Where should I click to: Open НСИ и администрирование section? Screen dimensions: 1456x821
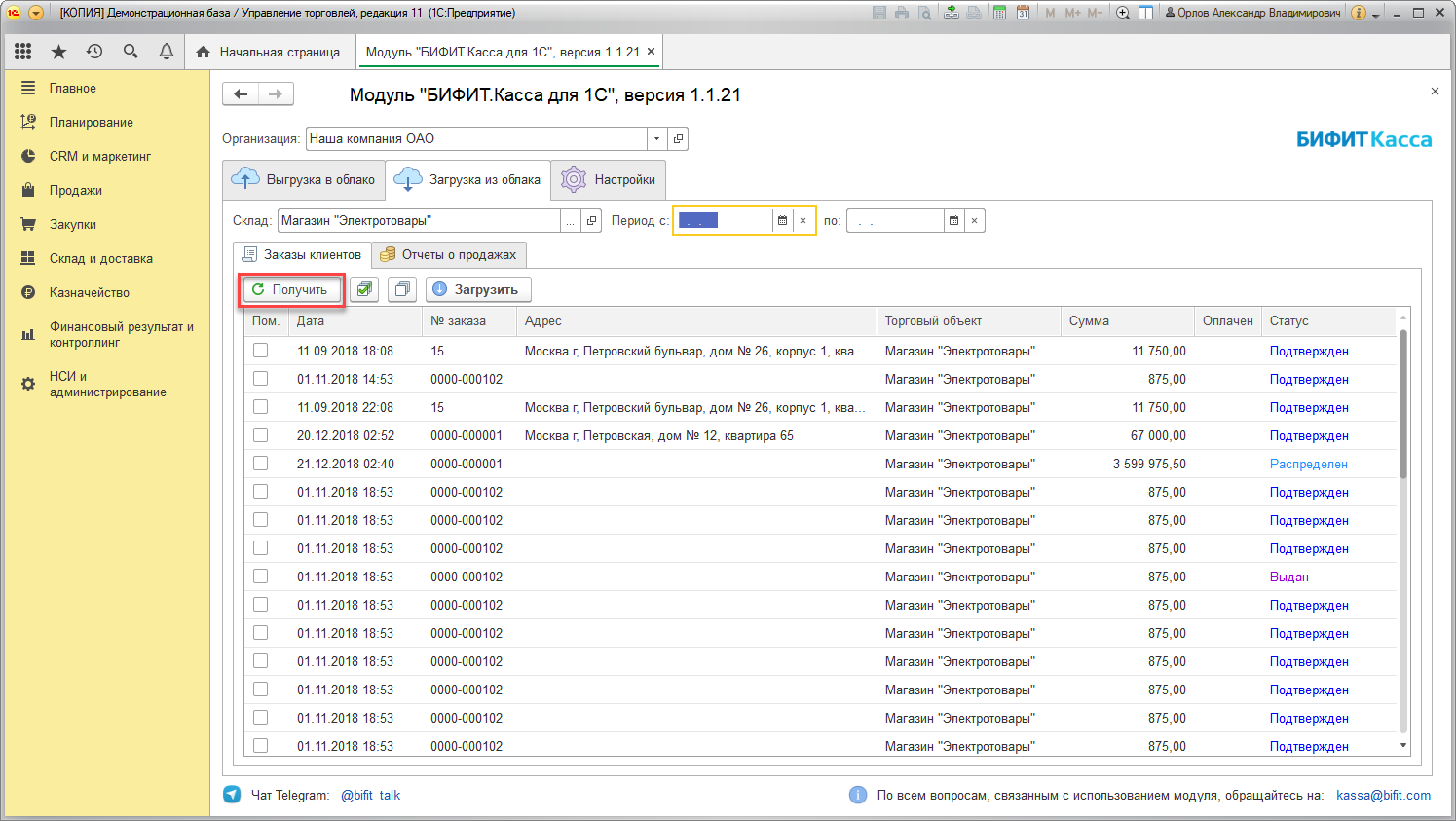pyautogui.click(x=107, y=384)
